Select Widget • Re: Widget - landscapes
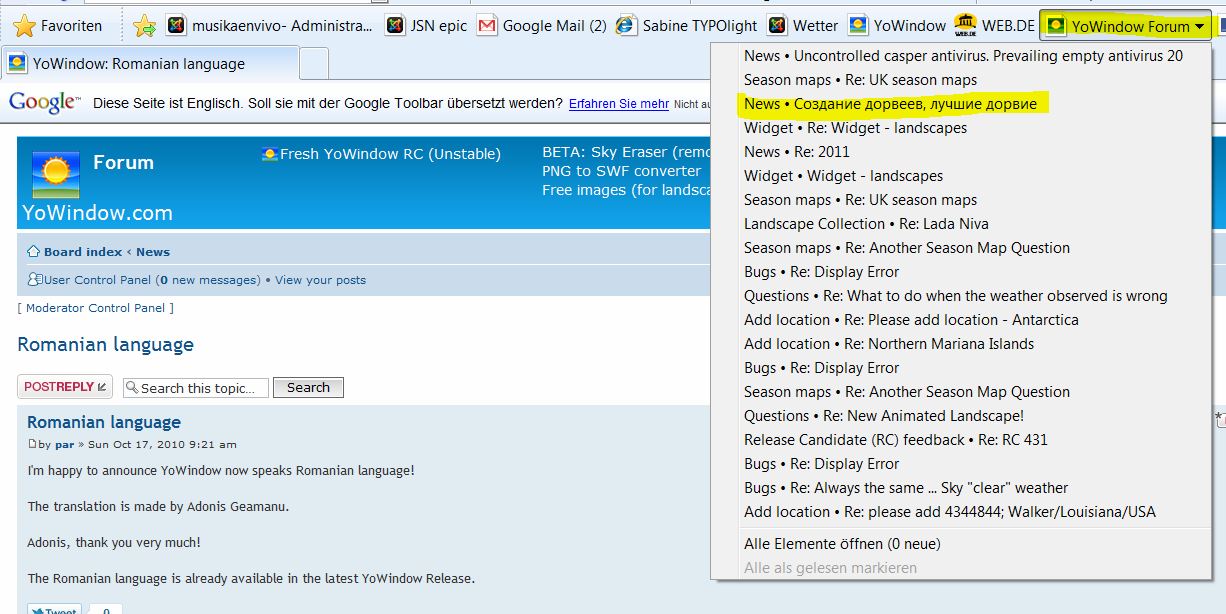 point(855,128)
